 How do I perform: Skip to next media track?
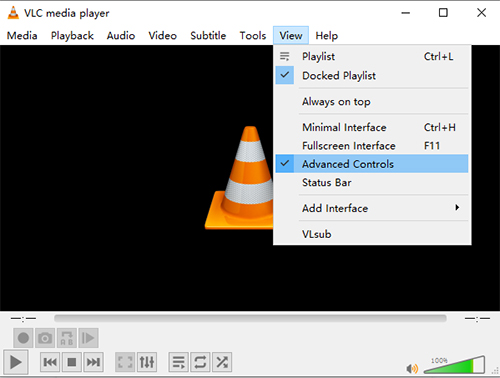pyautogui.click(x=93, y=362)
